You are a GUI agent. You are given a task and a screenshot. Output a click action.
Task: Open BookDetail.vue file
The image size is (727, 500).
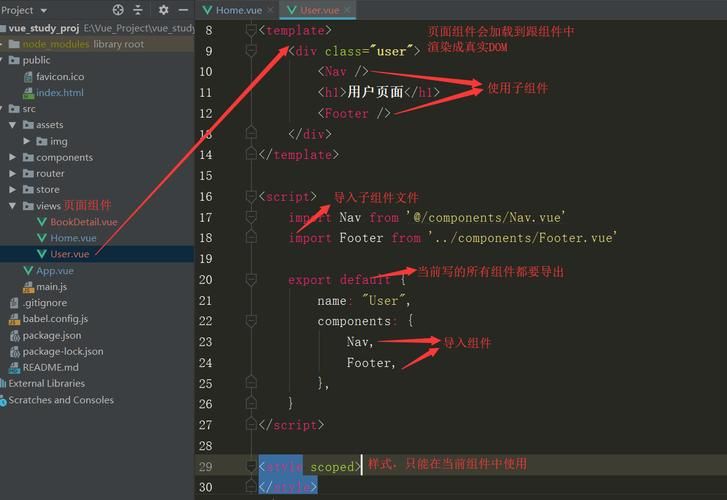(83, 222)
